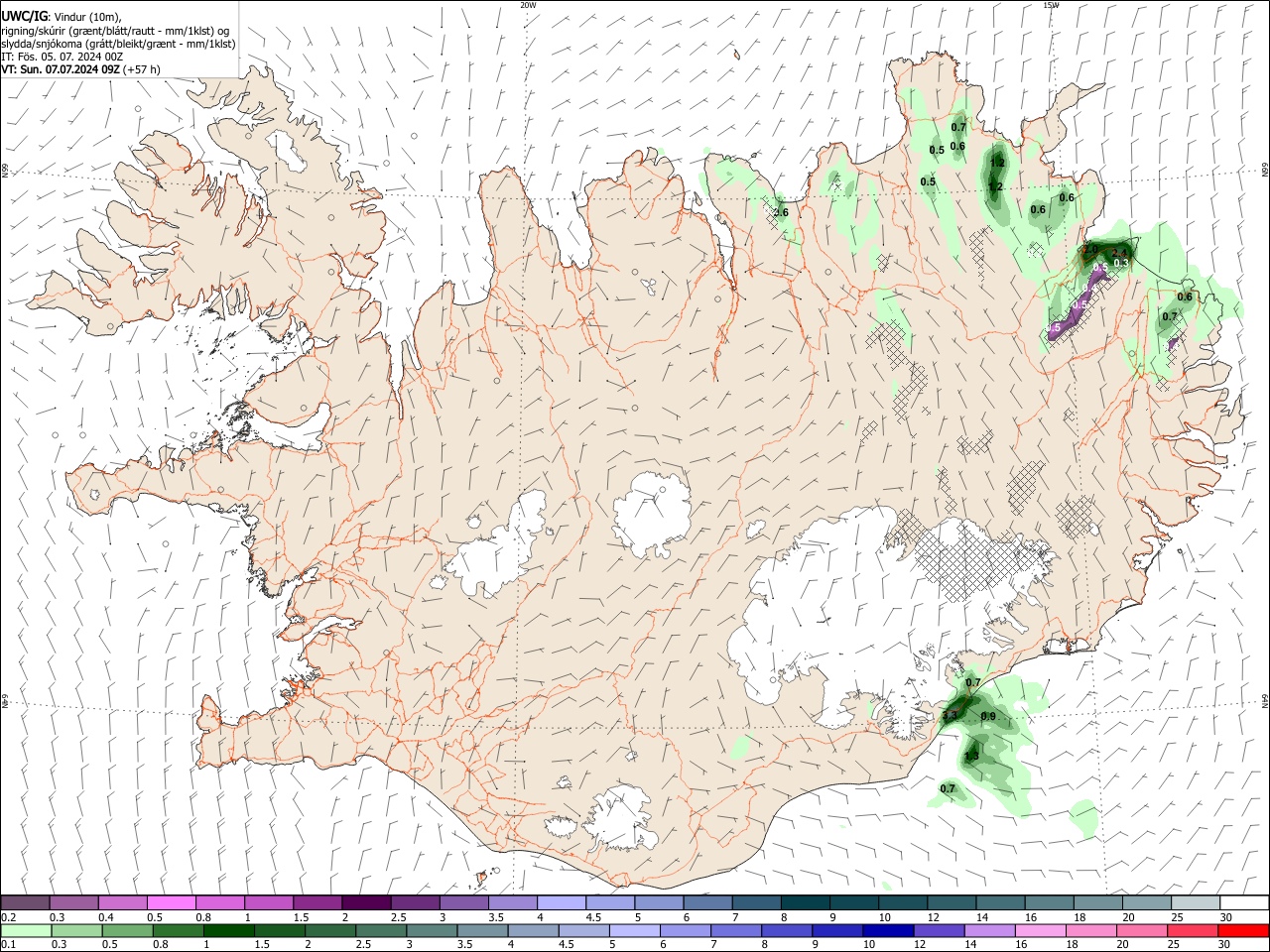Select the 'rigning/skúrir' legend description line

[115, 30]
